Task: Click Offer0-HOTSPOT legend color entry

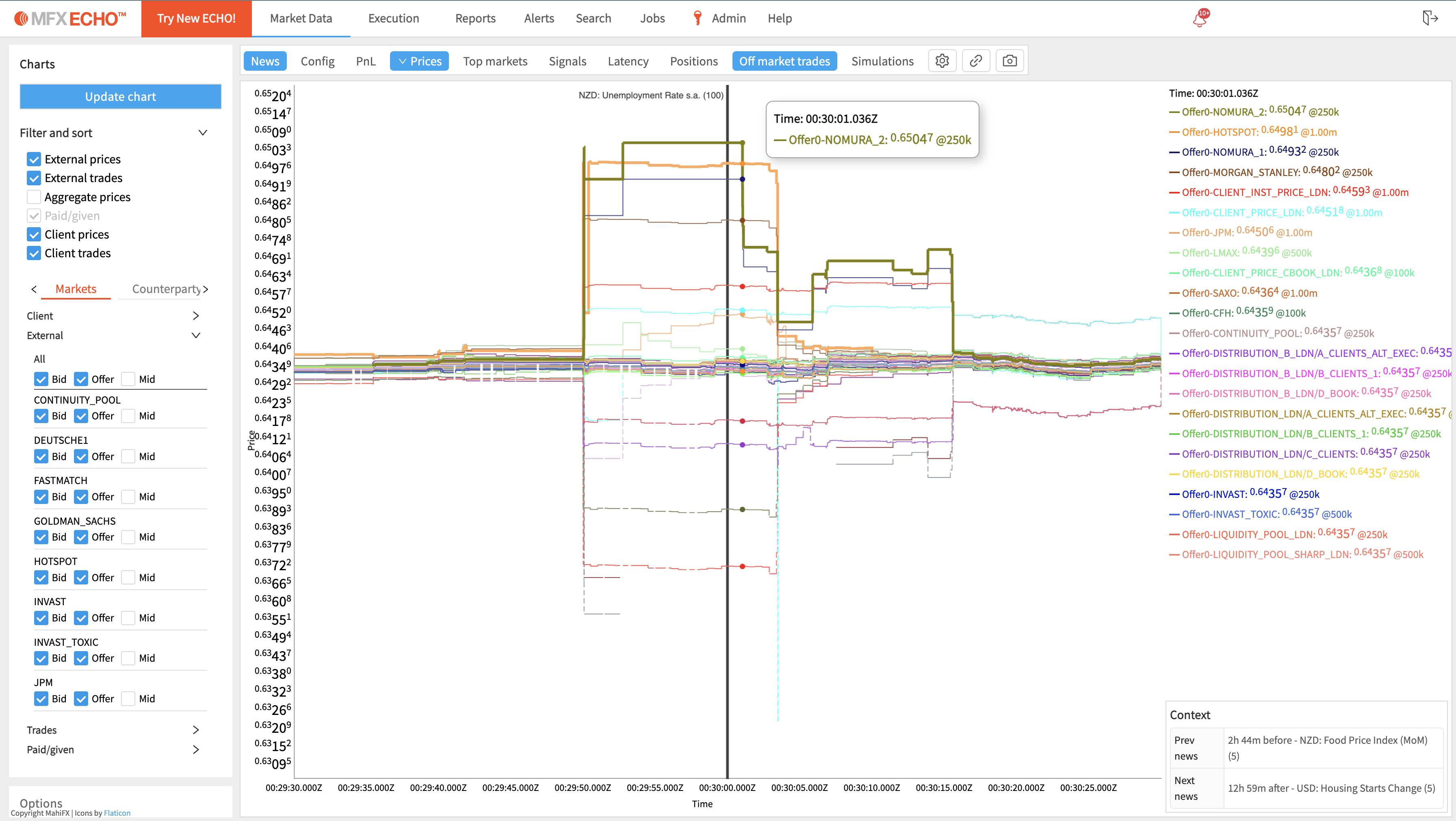Action: click(1252, 132)
